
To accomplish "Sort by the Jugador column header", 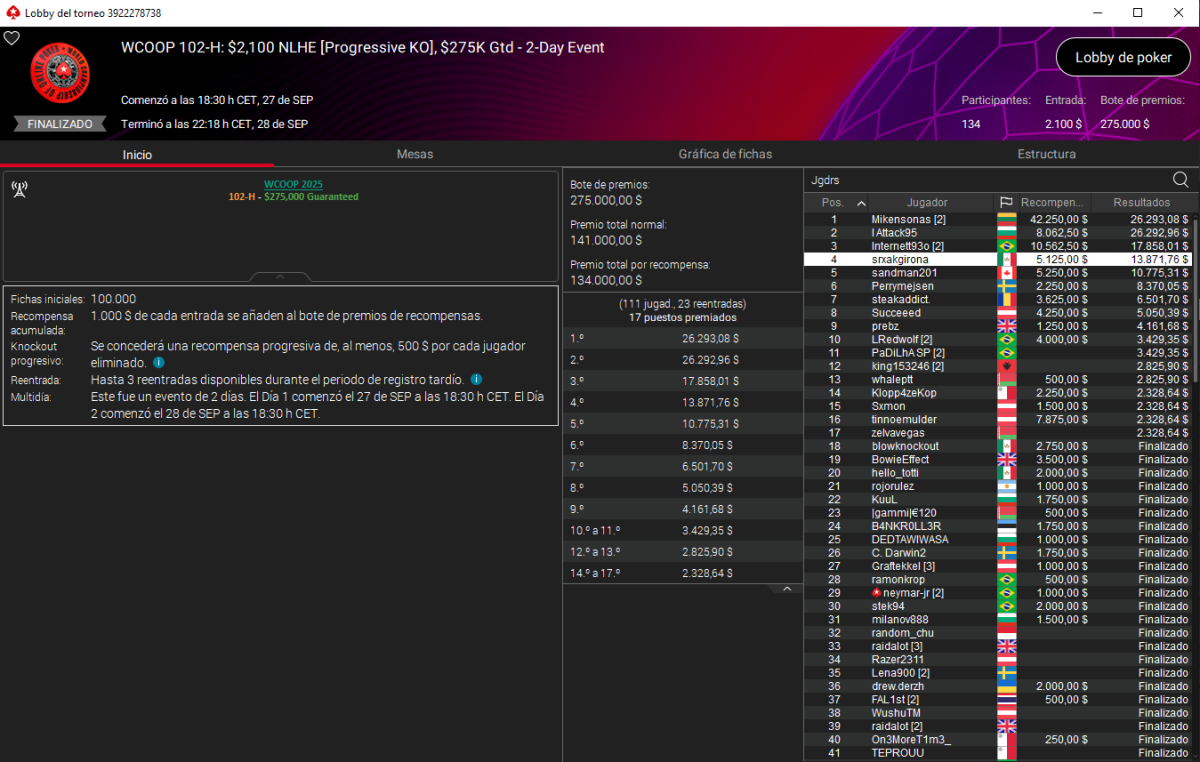I will point(927,203).
